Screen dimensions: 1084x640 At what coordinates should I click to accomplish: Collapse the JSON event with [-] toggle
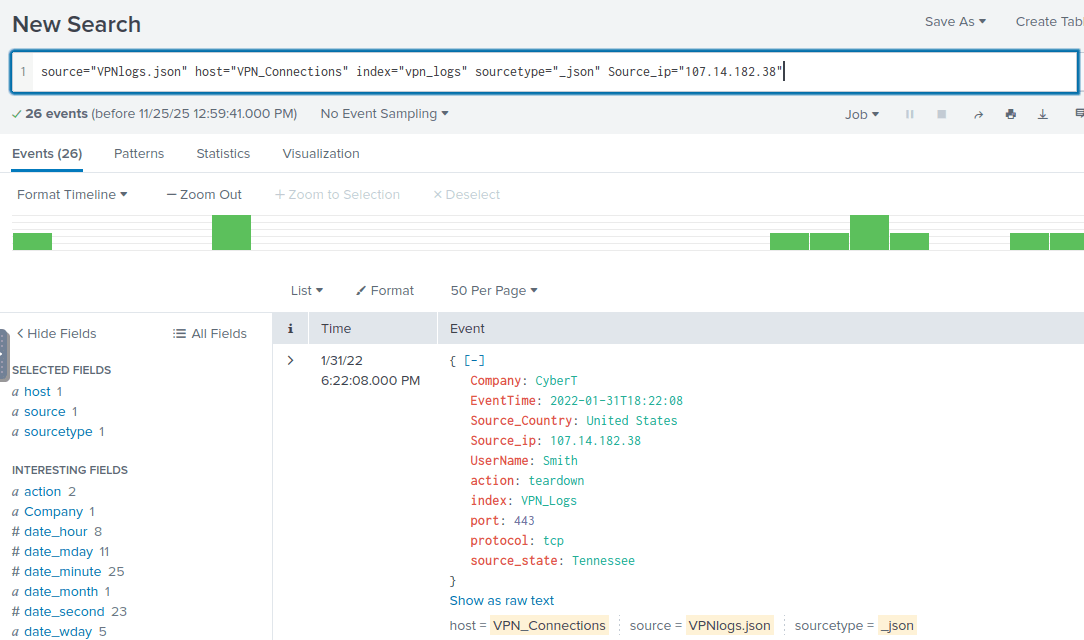[x=474, y=361]
